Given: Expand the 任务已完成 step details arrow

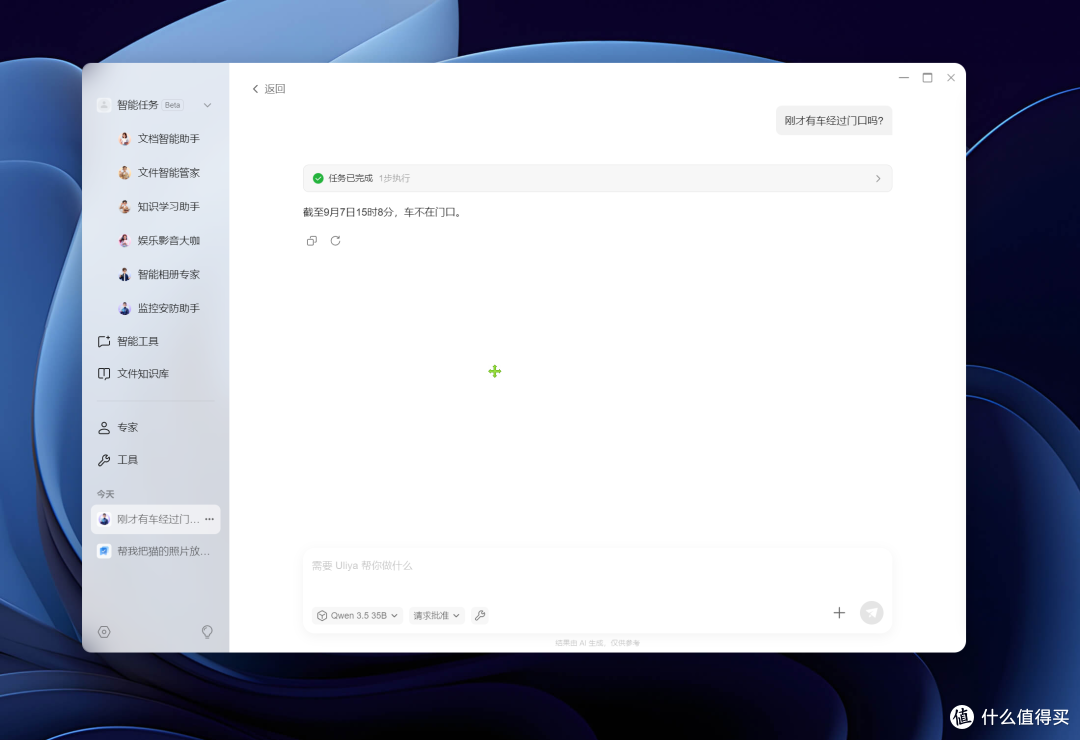Looking at the screenshot, I should pyautogui.click(x=878, y=178).
